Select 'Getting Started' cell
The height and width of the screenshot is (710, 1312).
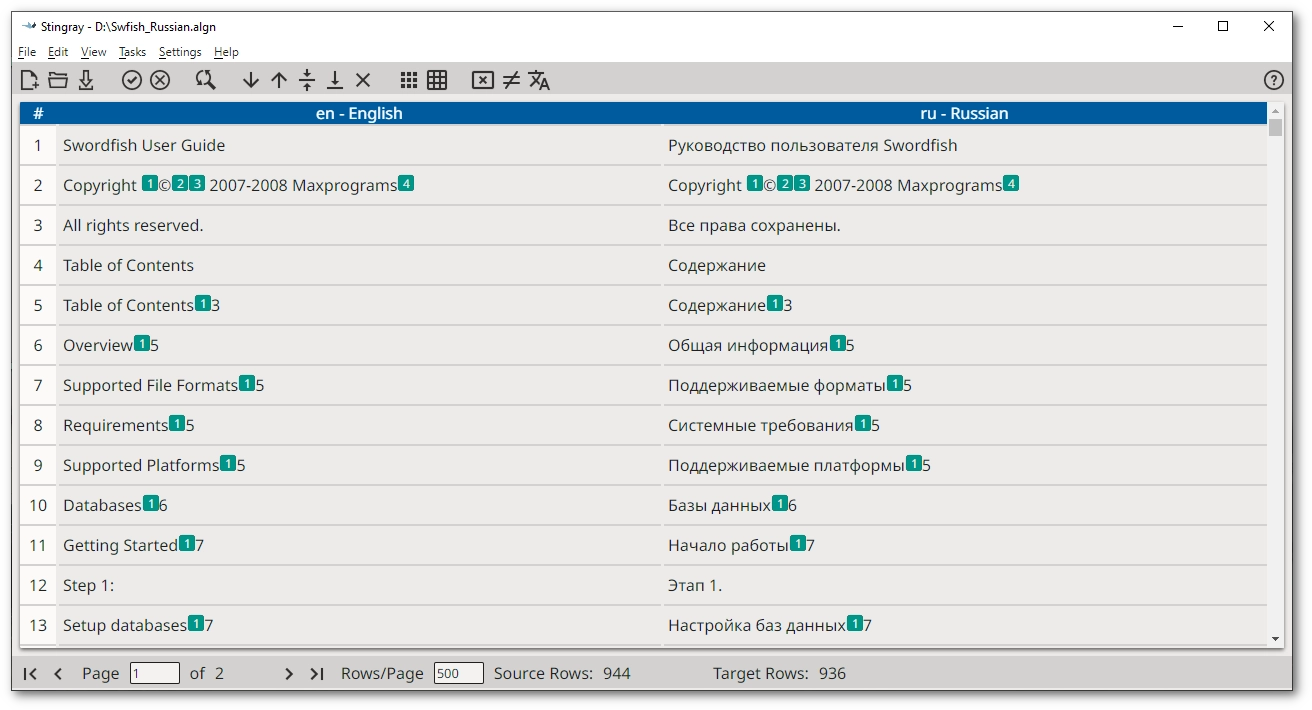[x=359, y=545]
